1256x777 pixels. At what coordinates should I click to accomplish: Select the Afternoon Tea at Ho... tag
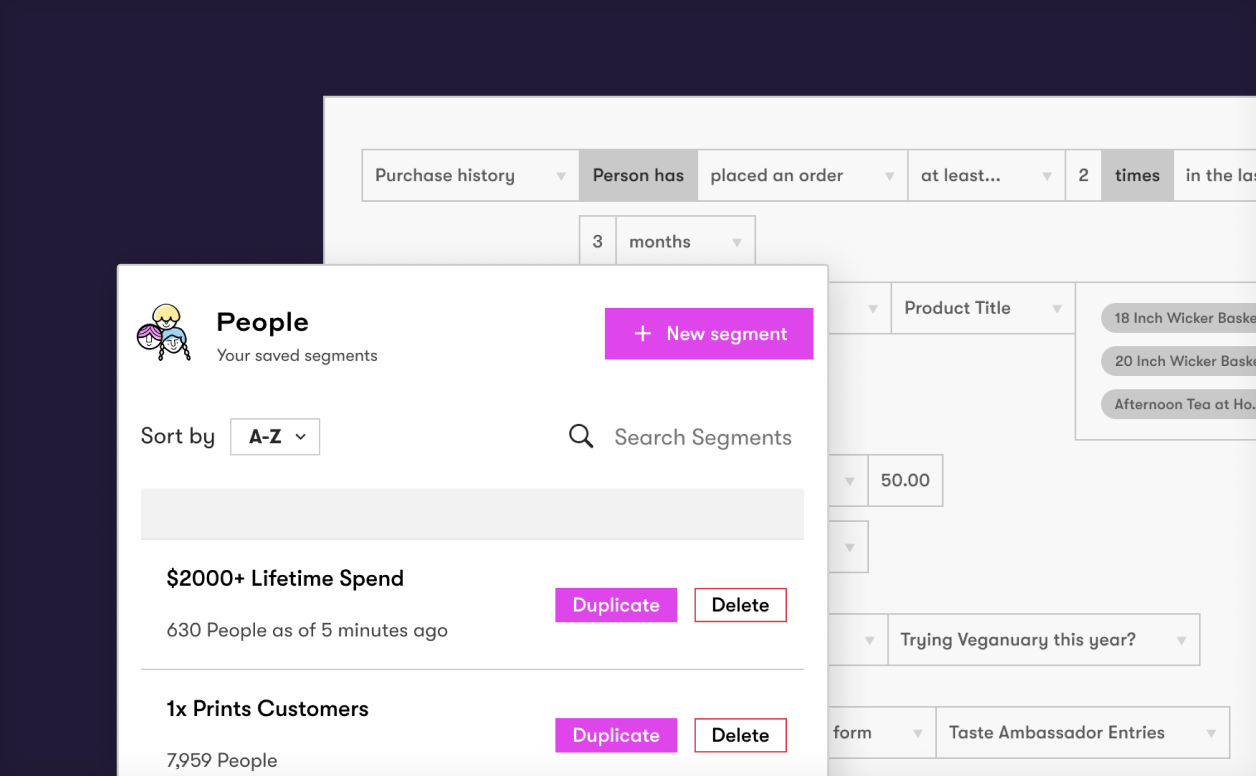coord(1178,404)
